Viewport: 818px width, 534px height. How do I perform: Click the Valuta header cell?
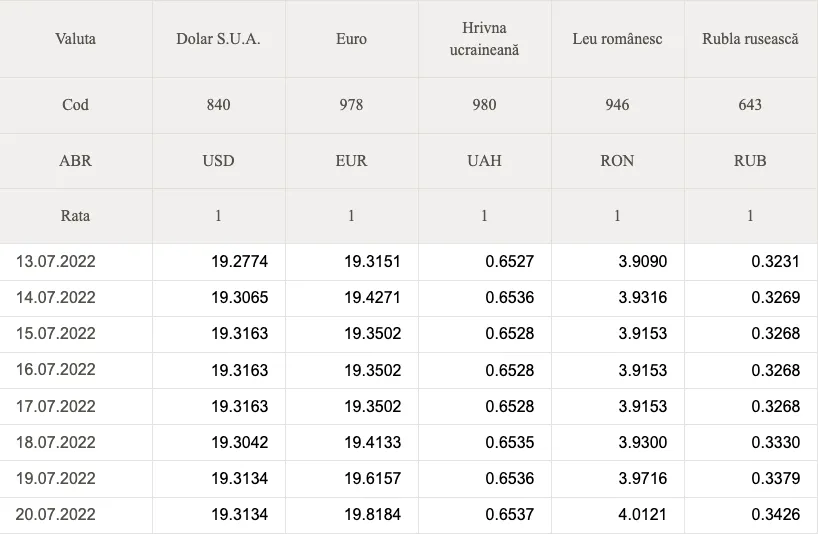pyautogui.click(x=76, y=39)
